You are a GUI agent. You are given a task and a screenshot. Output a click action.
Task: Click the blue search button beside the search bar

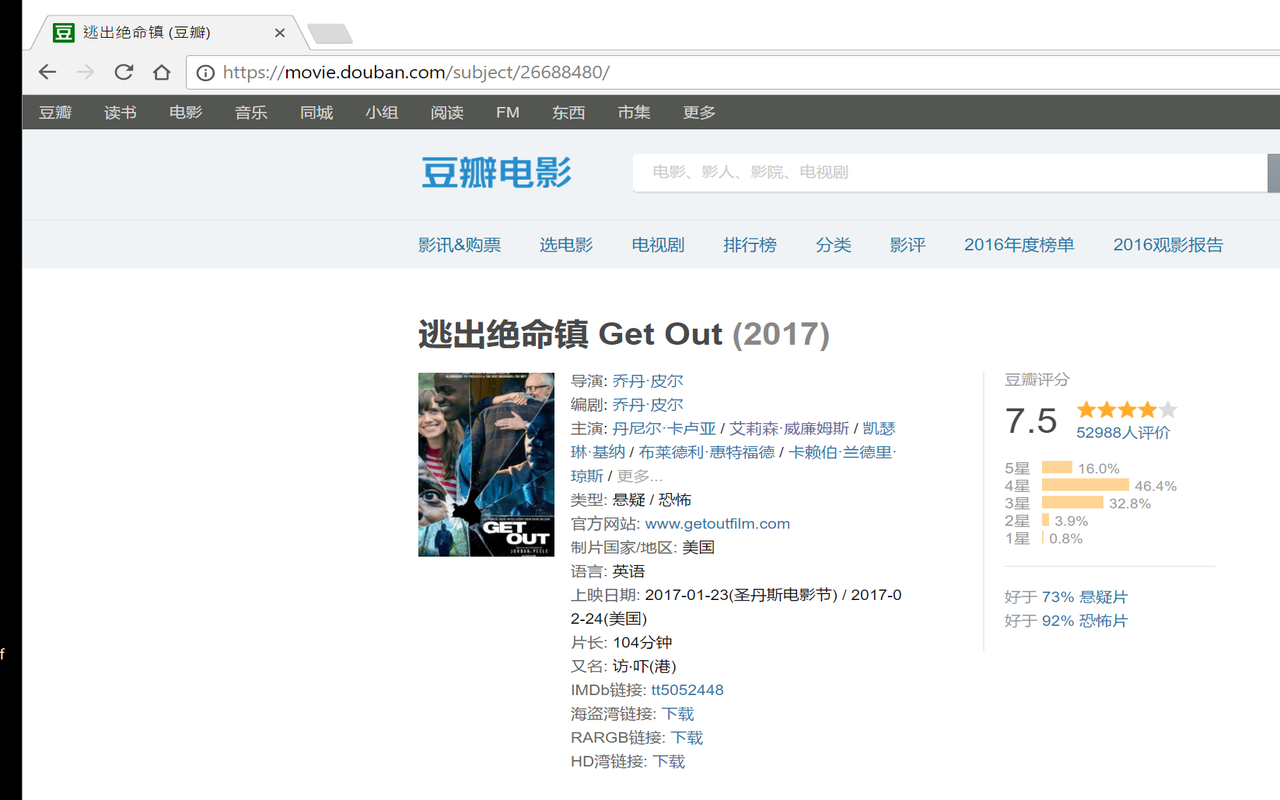tap(1274, 172)
